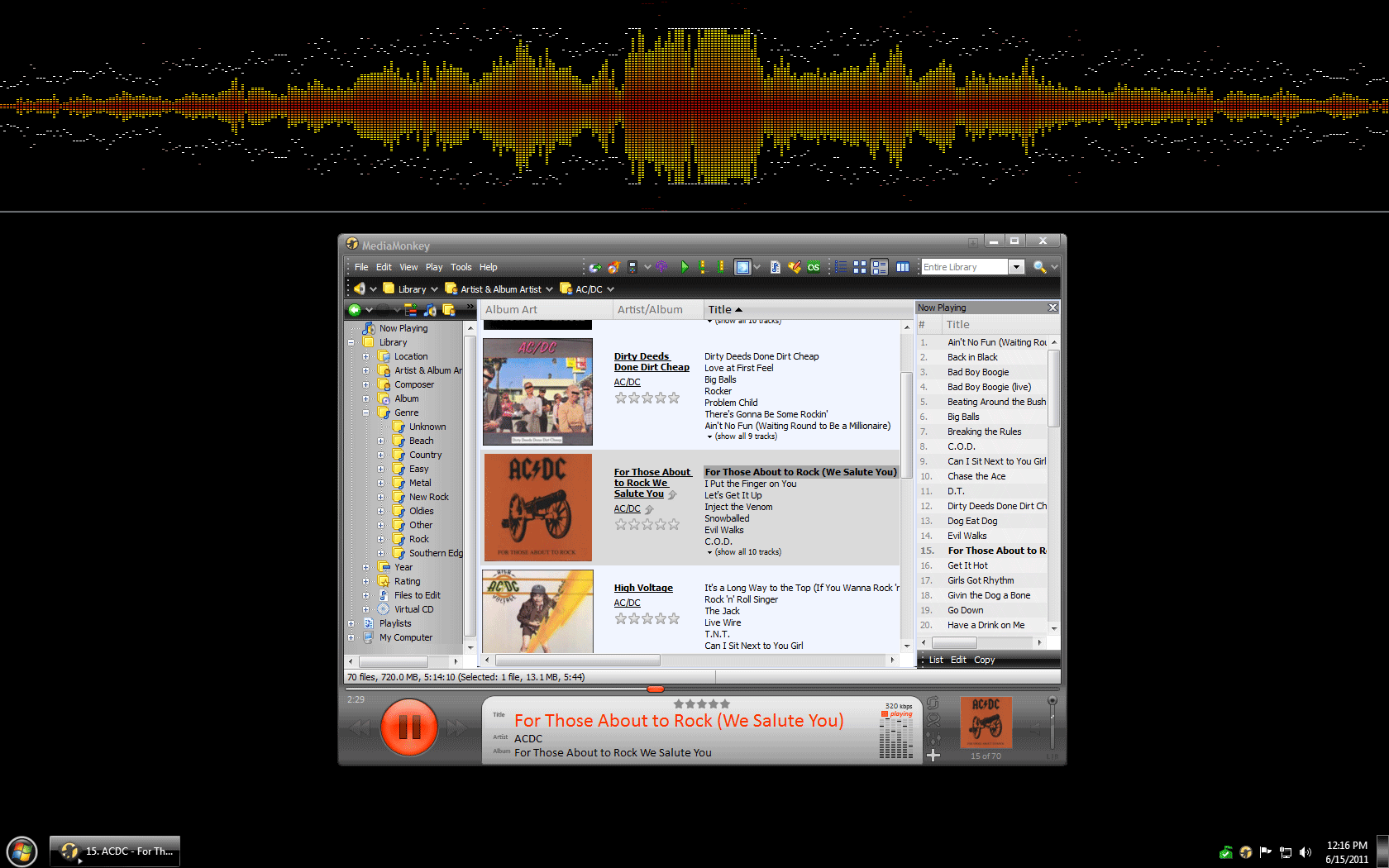
Task: Switch to album art grid view icon
Action: pyautogui.click(x=860, y=267)
